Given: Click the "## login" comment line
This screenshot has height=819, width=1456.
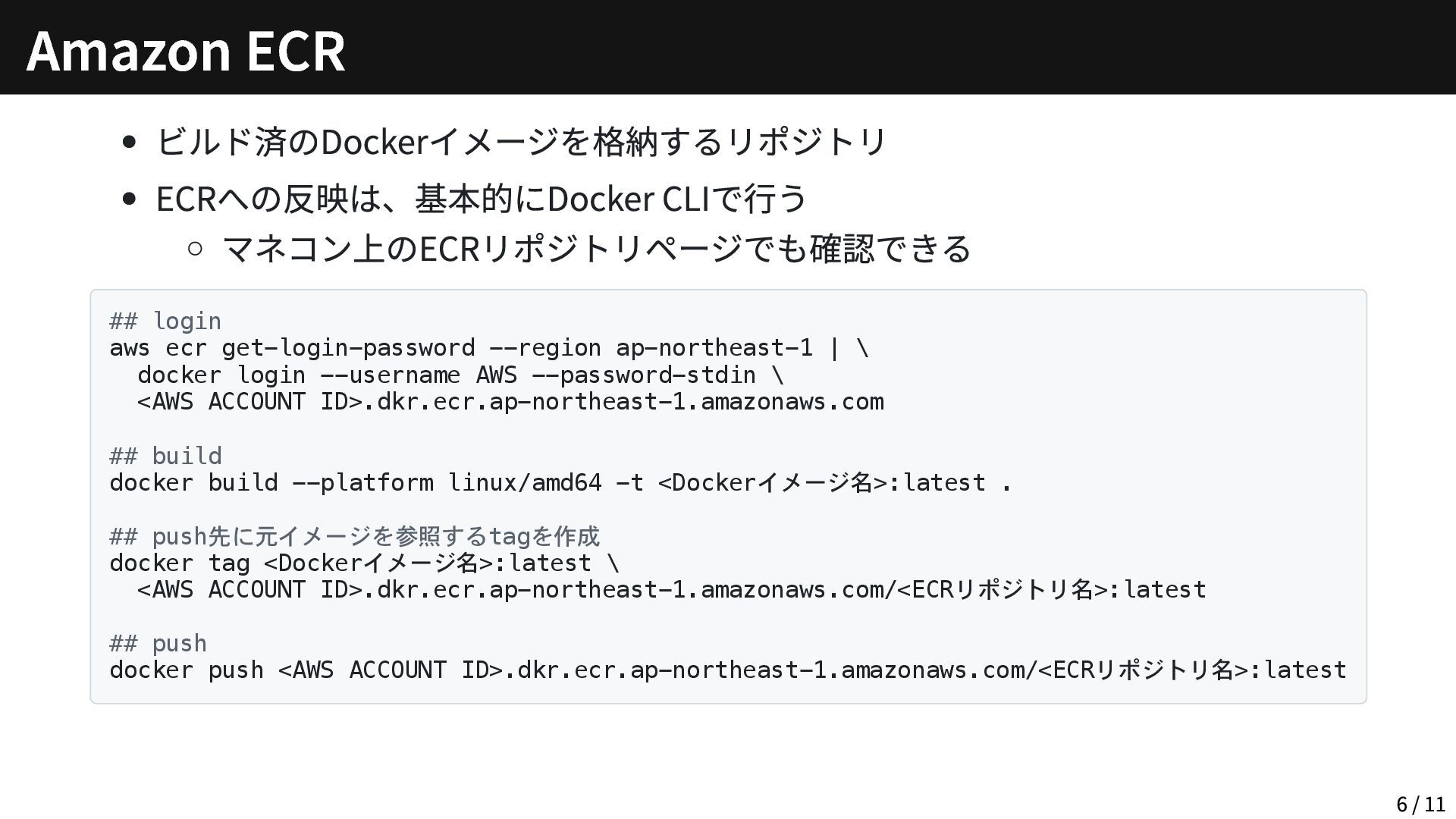Looking at the screenshot, I should coord(165,321).
